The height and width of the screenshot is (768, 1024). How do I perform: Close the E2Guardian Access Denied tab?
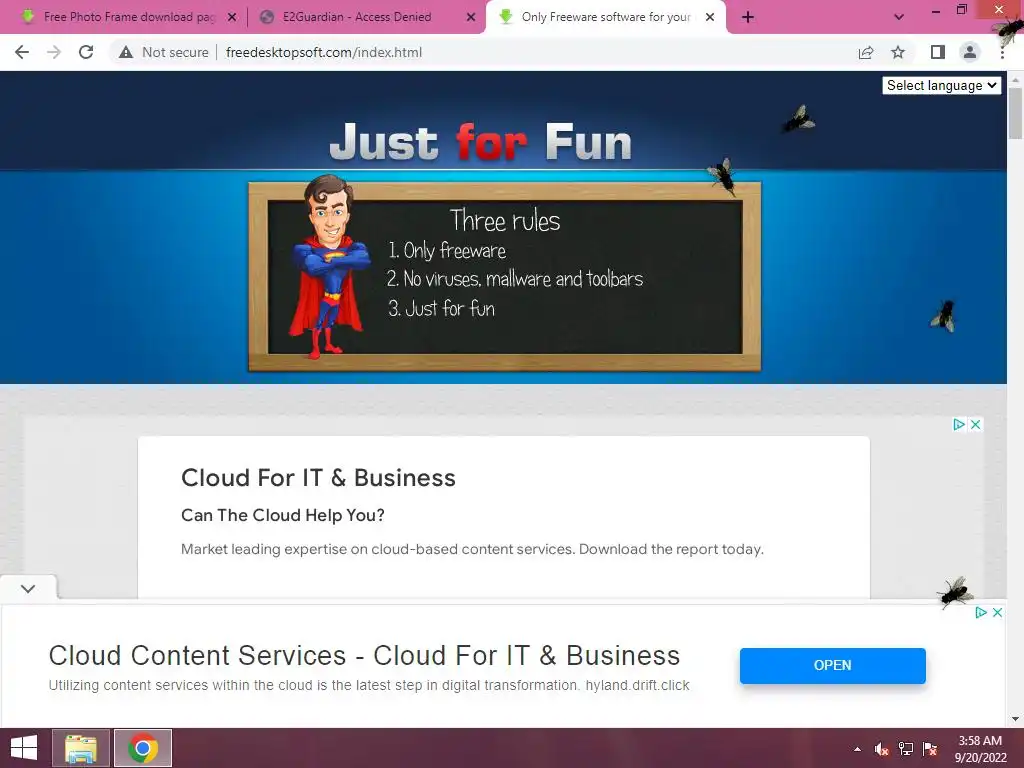point(471,17)
